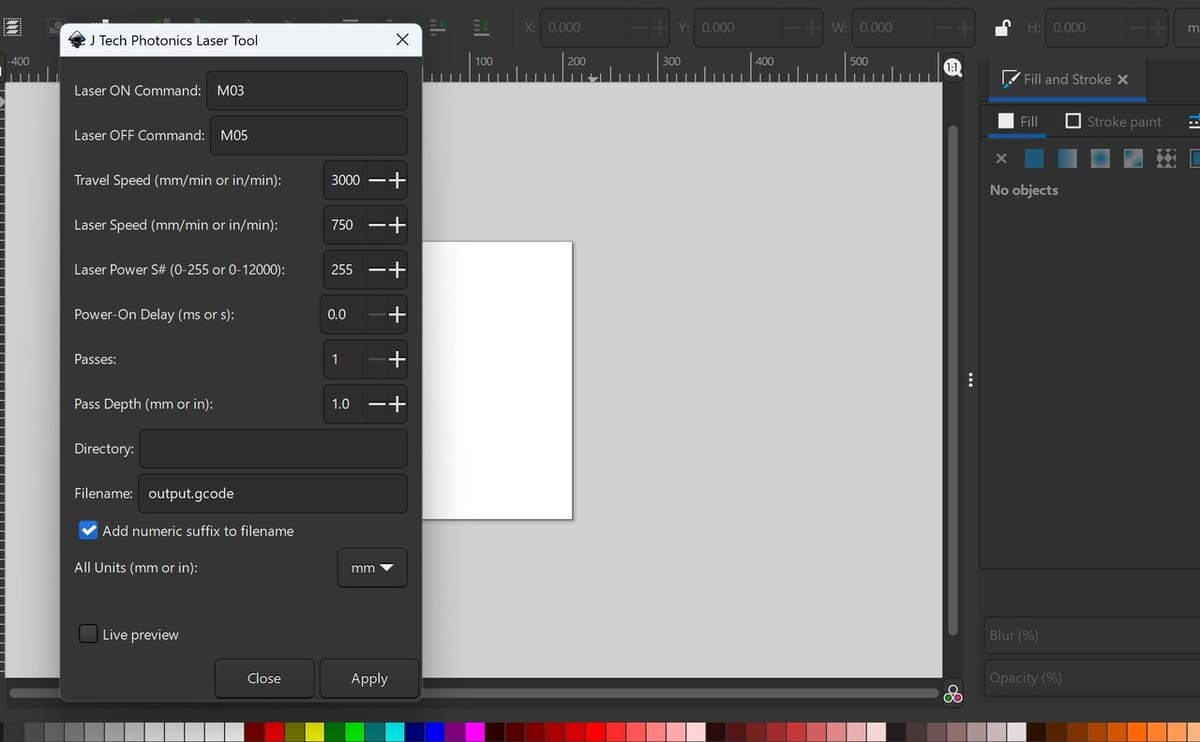This screenshot has height=742, width=1200.
Task: Increase Passes with the plus button
Action: pyautogui.click(x=397, y=359)
